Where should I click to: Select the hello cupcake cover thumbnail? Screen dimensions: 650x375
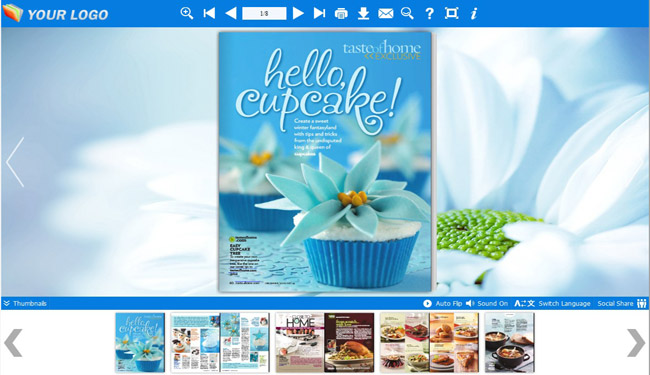coord(140,342)
